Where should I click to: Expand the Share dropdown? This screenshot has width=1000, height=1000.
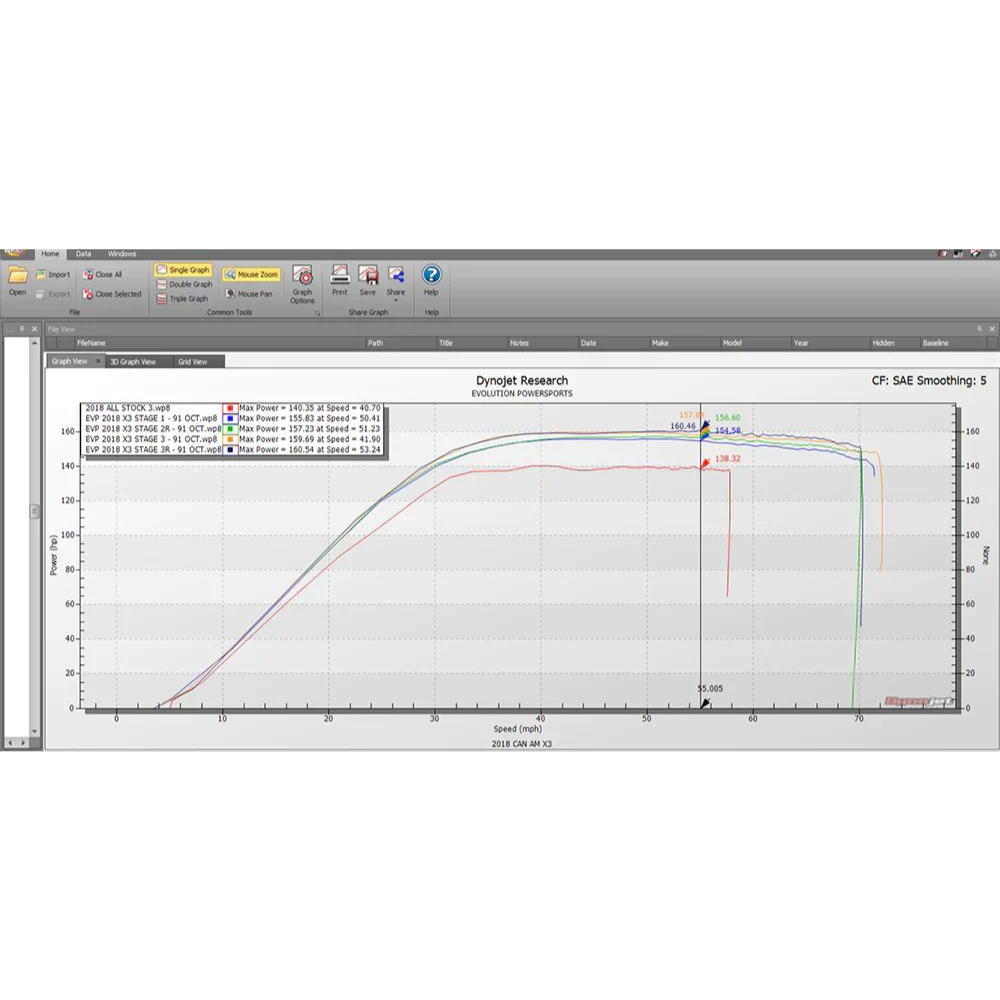[396, 299]
